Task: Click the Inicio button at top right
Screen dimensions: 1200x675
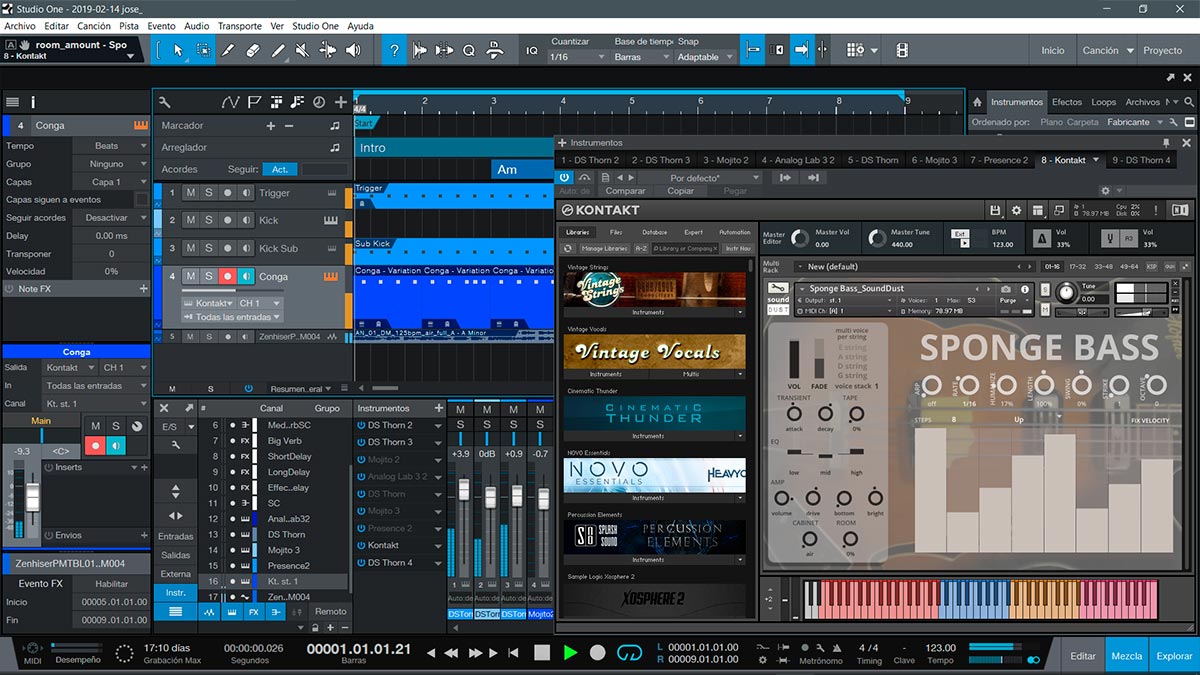Action: point(1053,50)
